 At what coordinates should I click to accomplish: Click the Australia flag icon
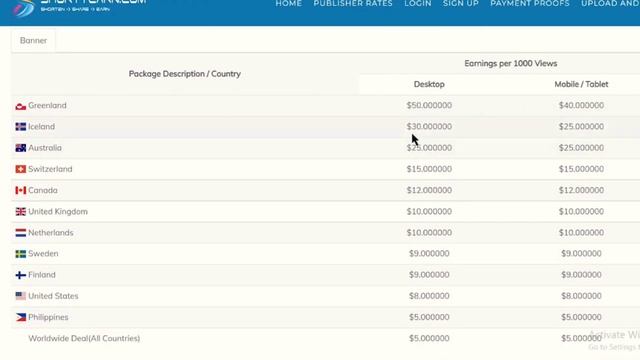coord(21,148)
